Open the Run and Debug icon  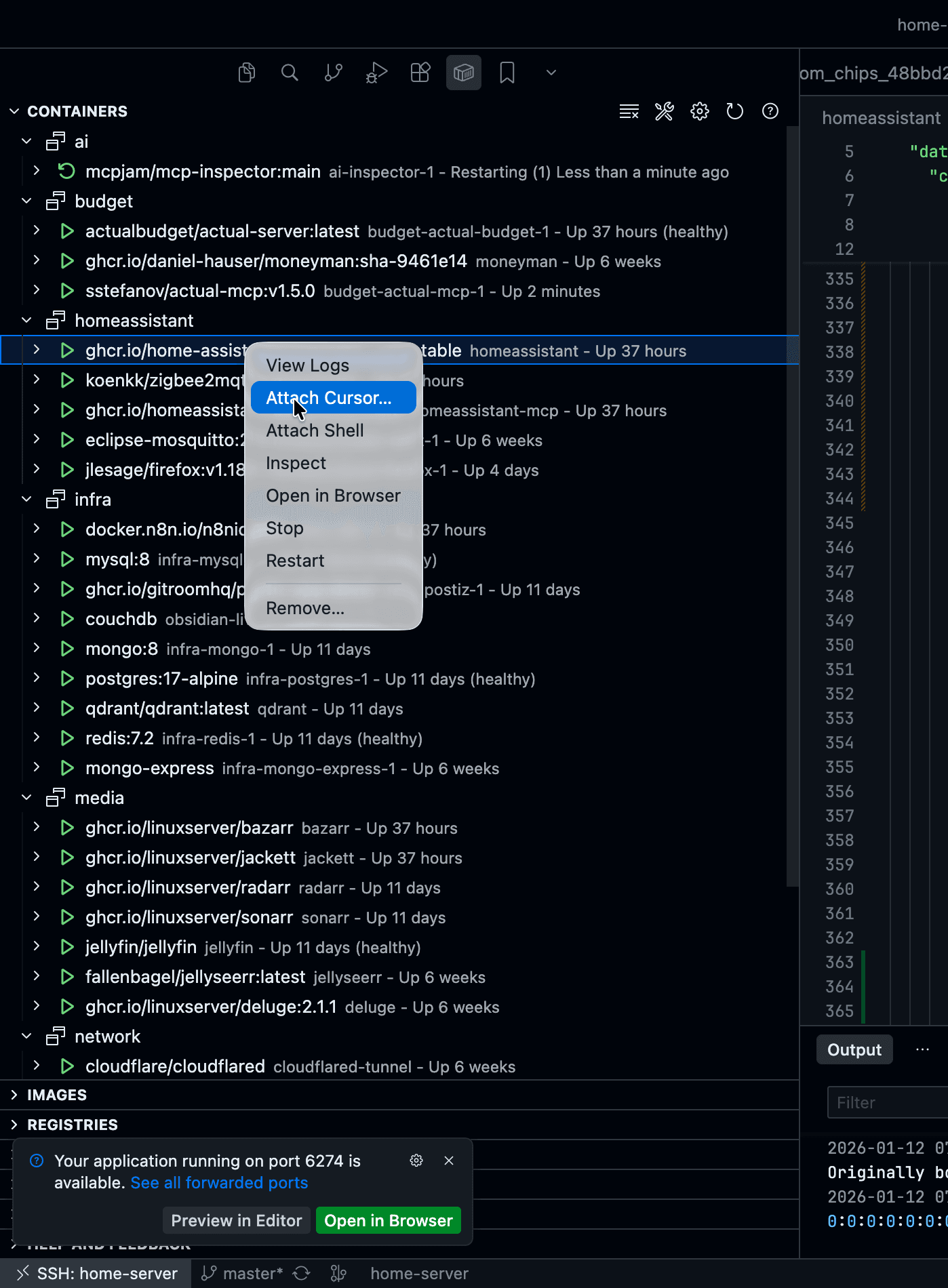[x=376, y=73]
